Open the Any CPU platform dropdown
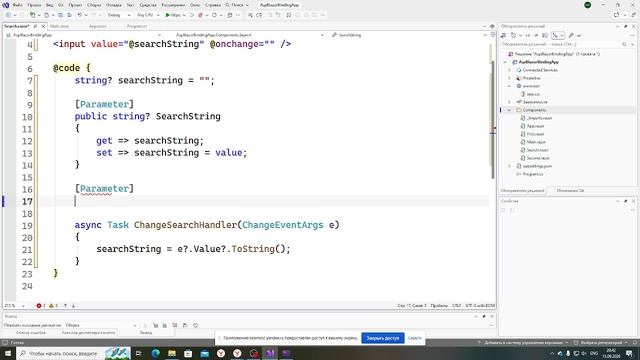The height and width of the screenshot is (360, 640). point(148,15)
